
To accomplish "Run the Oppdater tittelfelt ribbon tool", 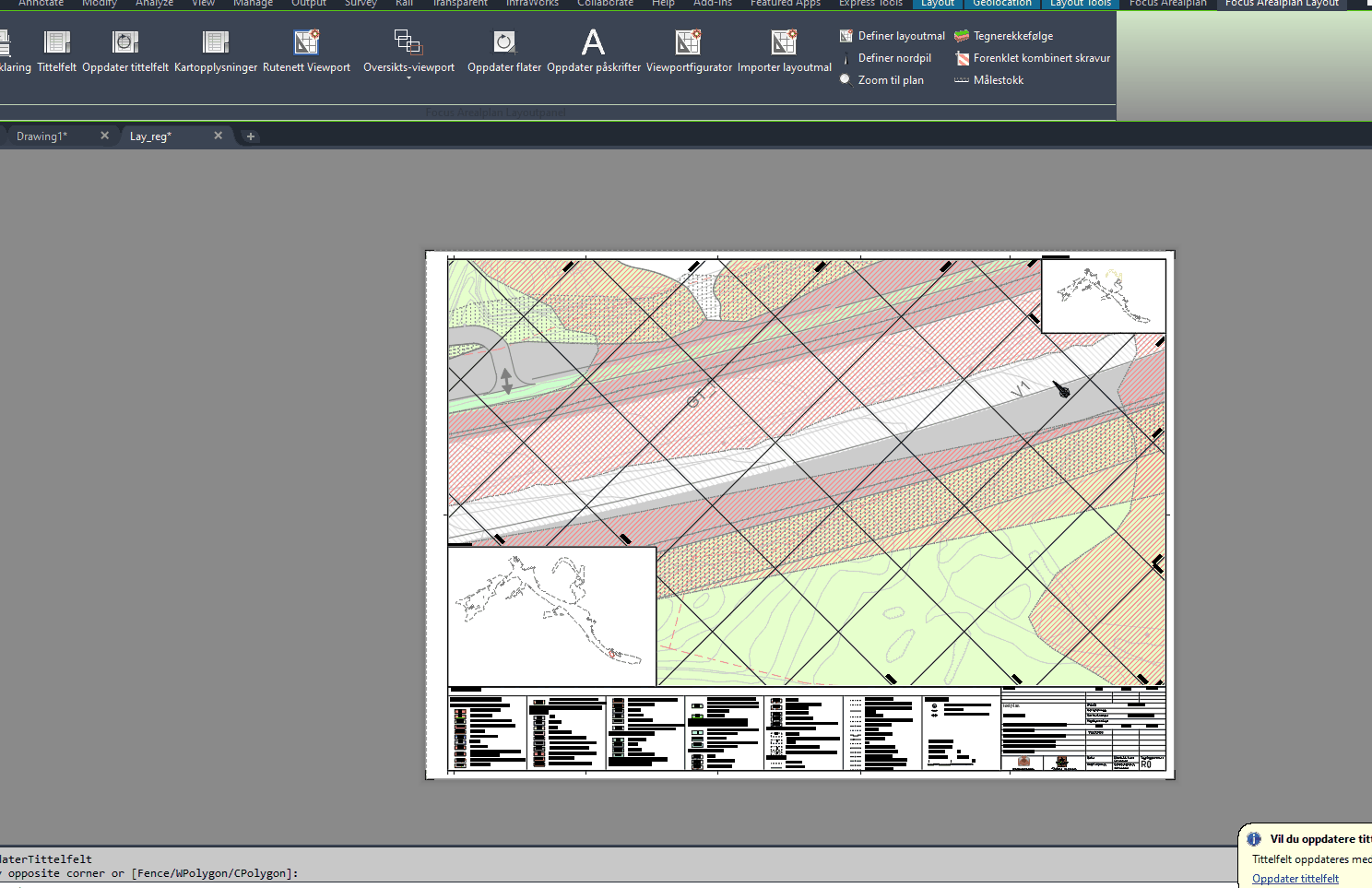I will tap(125, 42).
